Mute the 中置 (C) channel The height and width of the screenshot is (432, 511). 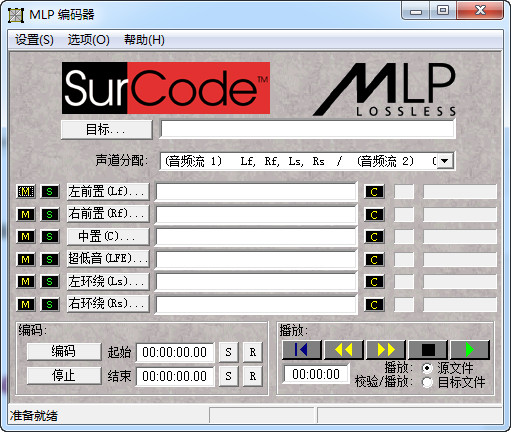(26, 237)
